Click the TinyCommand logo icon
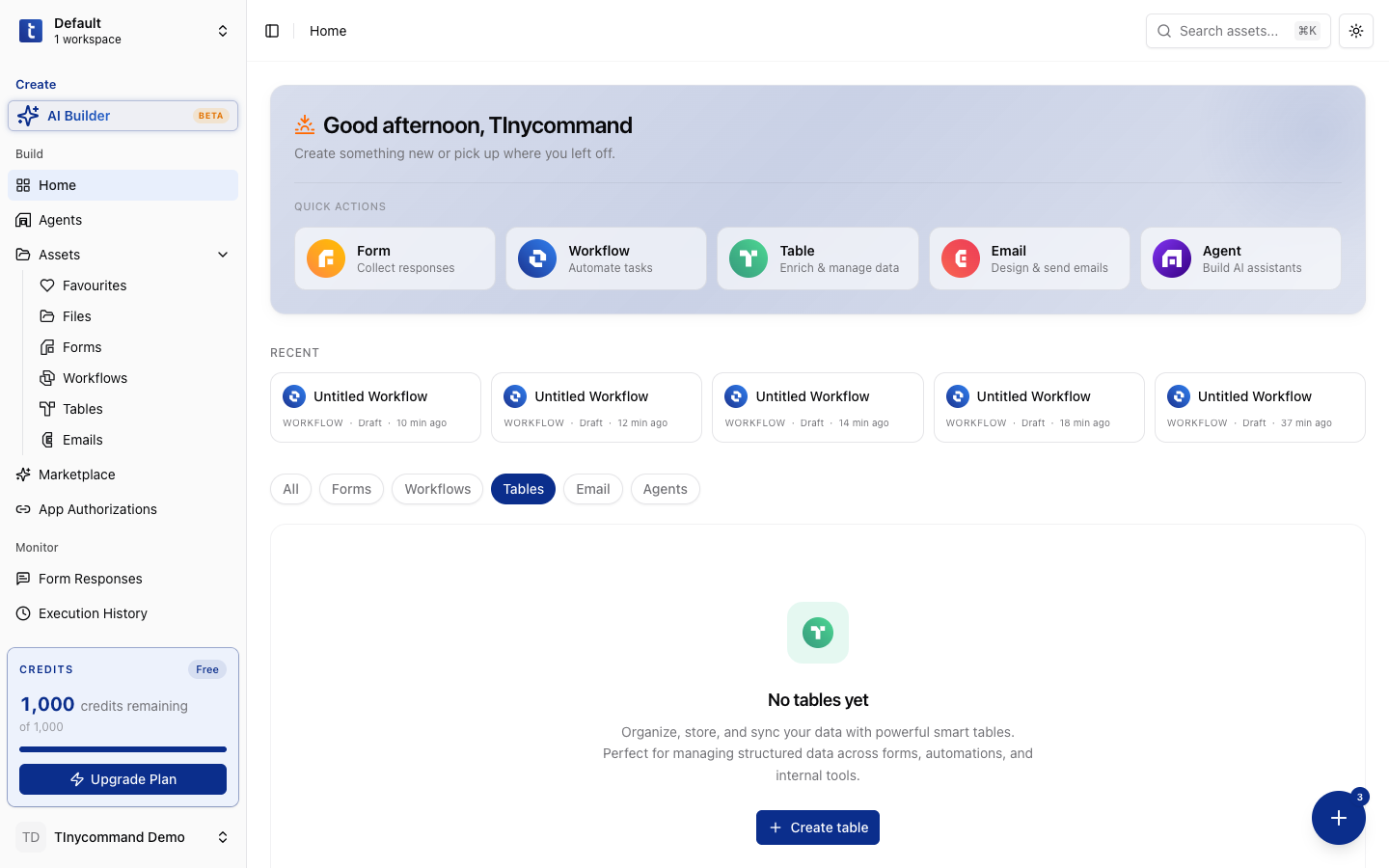Screen dimensions: 1389x868 pyautogui.click(x=31, y=31)
